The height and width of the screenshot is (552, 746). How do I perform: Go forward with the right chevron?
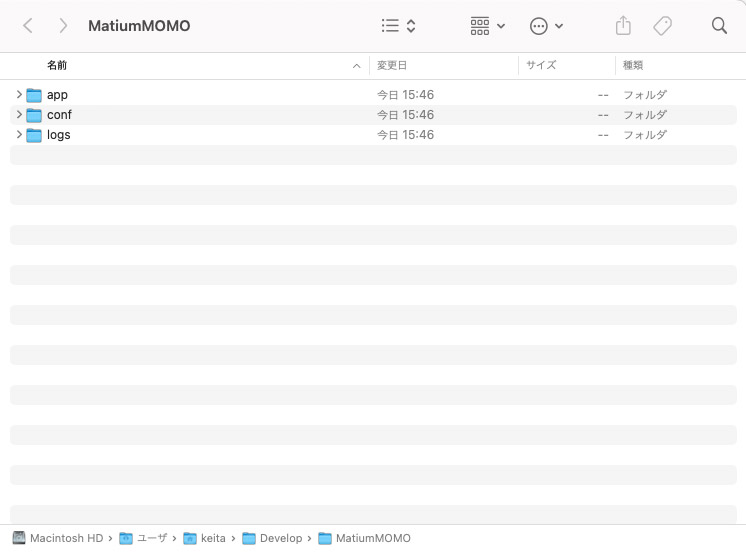tap(63, 26)
